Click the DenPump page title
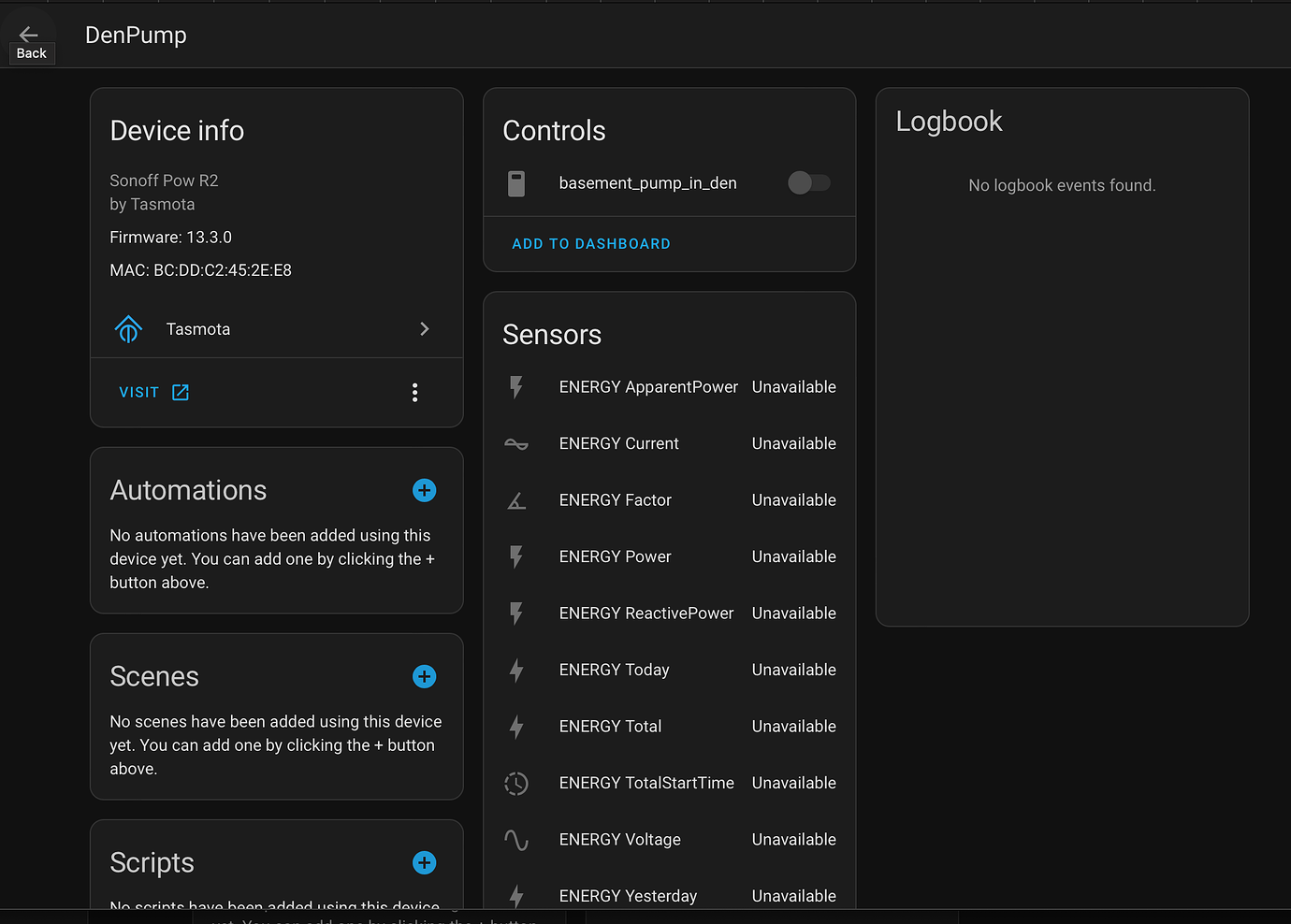The image size is (1291, 924). click(137, 36)
